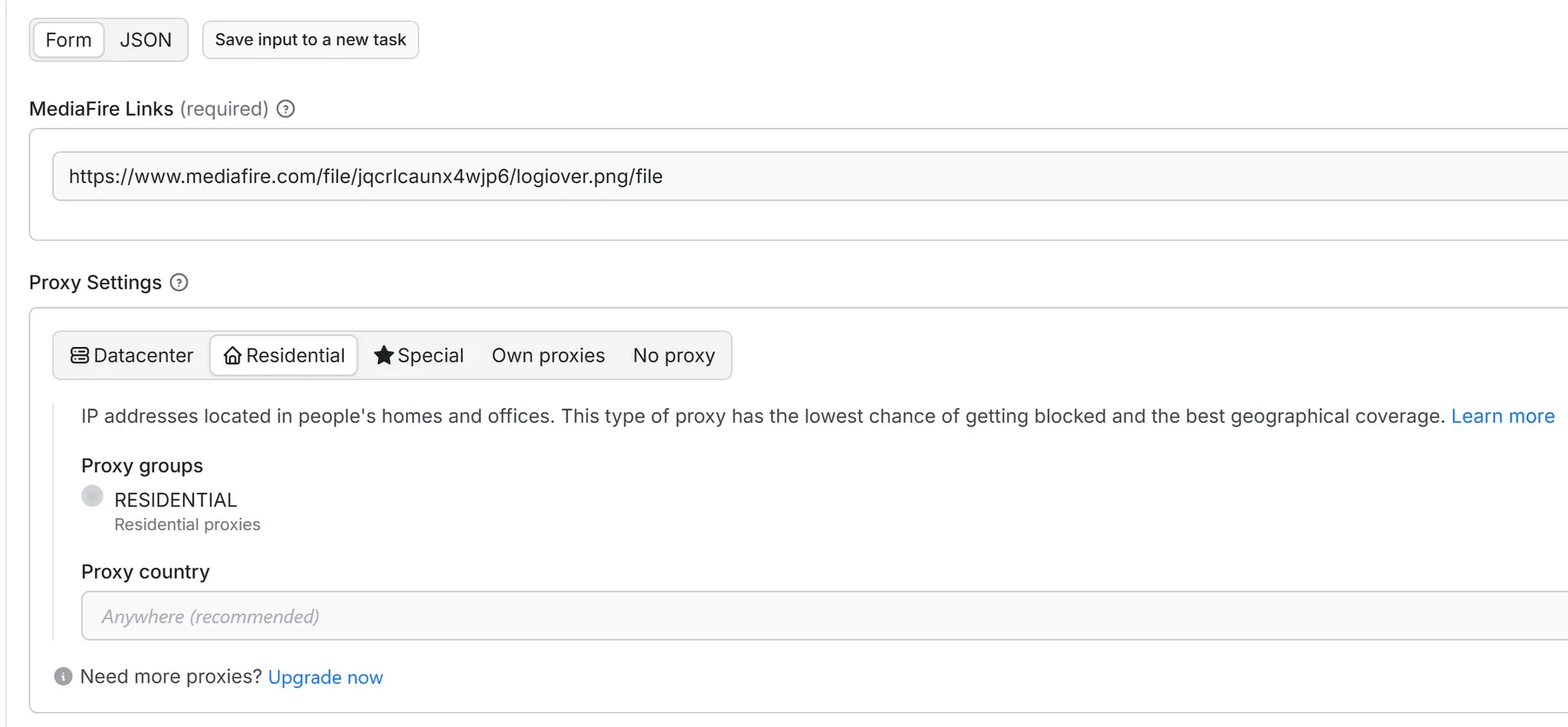
Task: Click the Special star icon
Action: click(x=384, y=355)
